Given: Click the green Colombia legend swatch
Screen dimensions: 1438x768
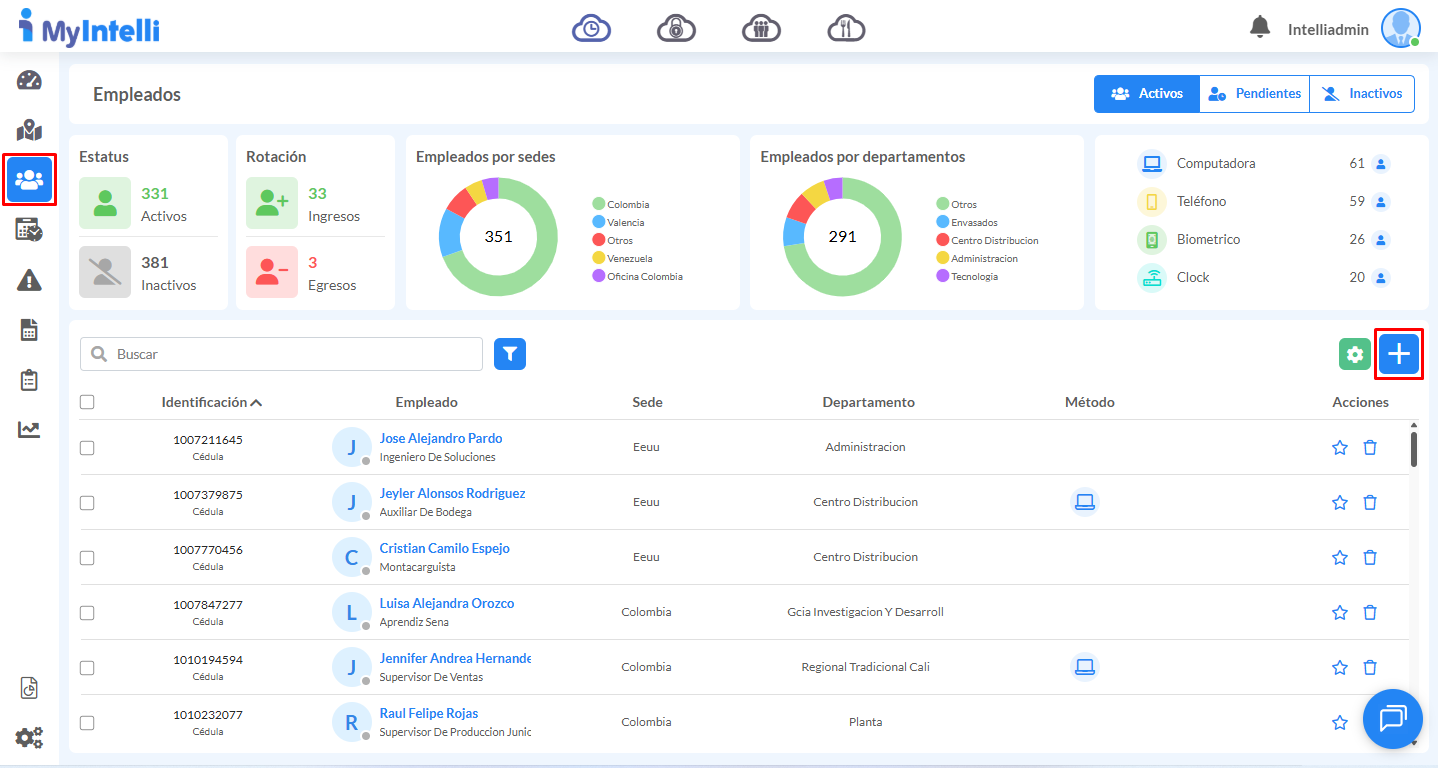Looking at the screenshot, I should pyautogui.click(x=599, y=204).
